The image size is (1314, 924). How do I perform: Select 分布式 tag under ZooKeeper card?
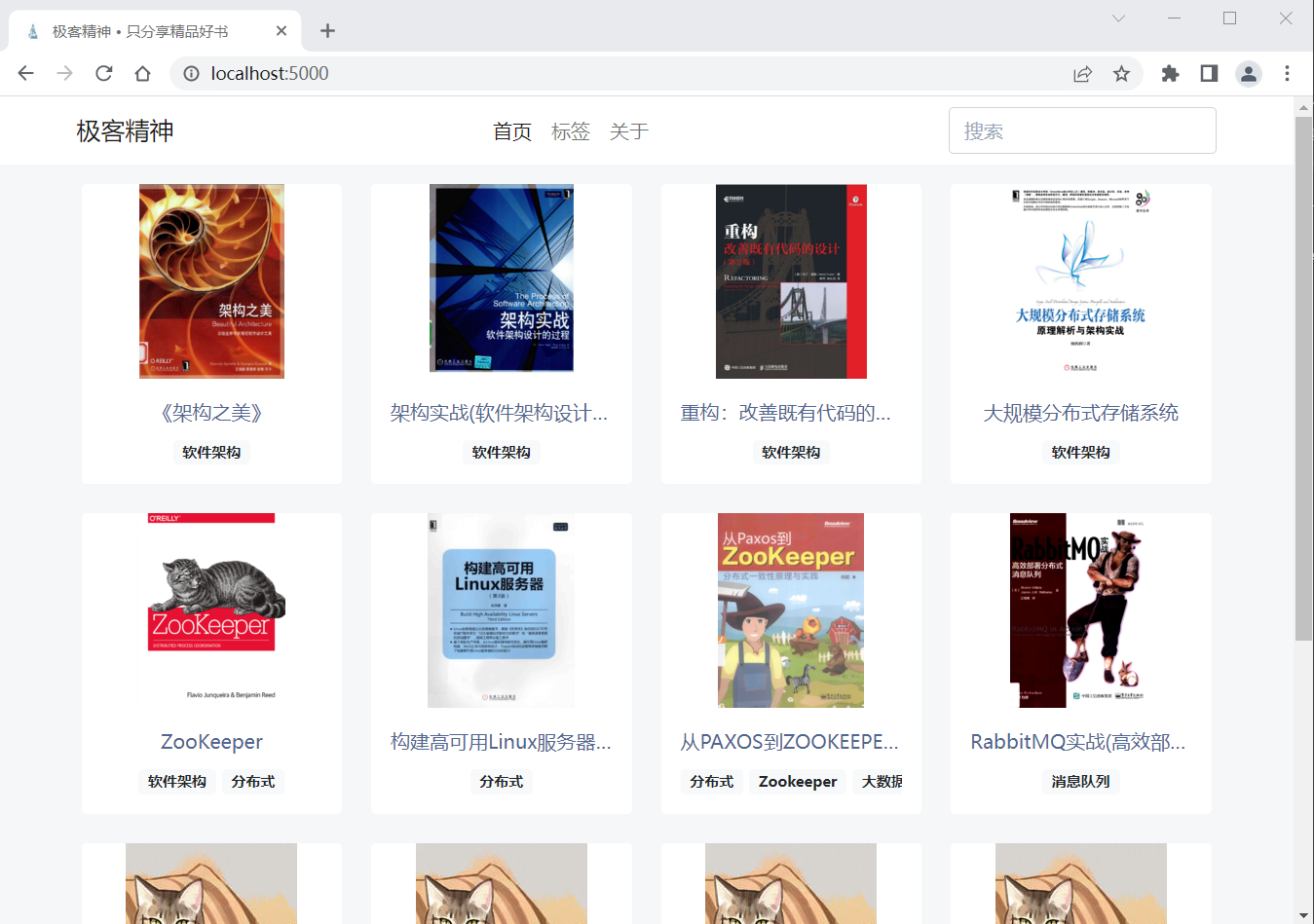click(x=253, y=781)
